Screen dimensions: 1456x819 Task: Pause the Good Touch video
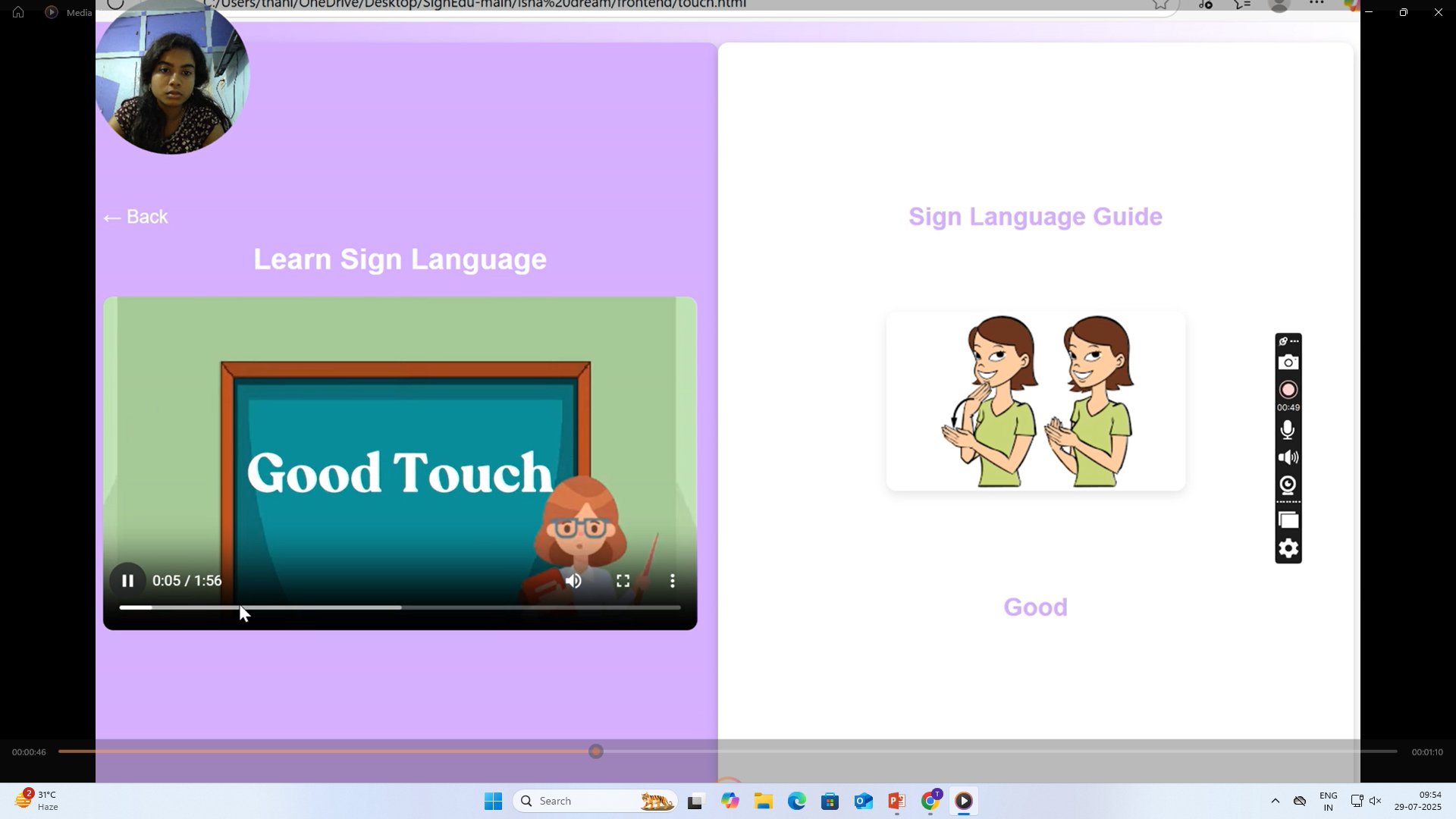pyautogui.click(x=127, y=581)
